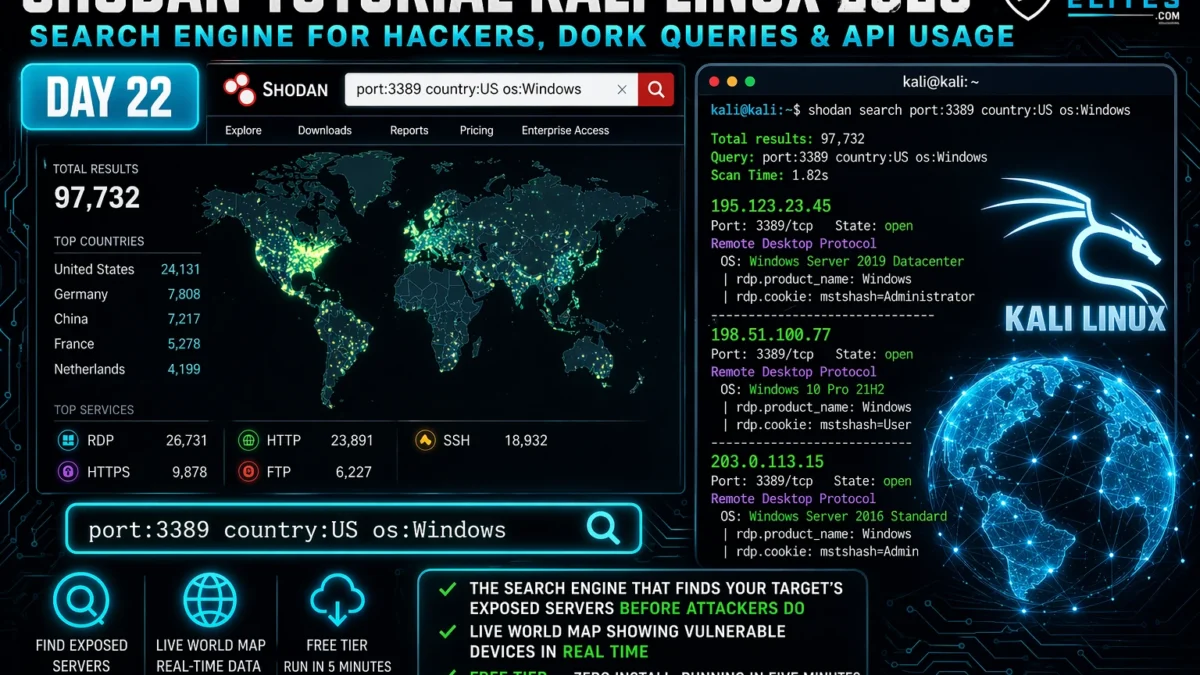Image resolution: width=1200 pixels, height=675 pixels.
Task: Click the Shodan logo icon
Action: tap(240, 89)
